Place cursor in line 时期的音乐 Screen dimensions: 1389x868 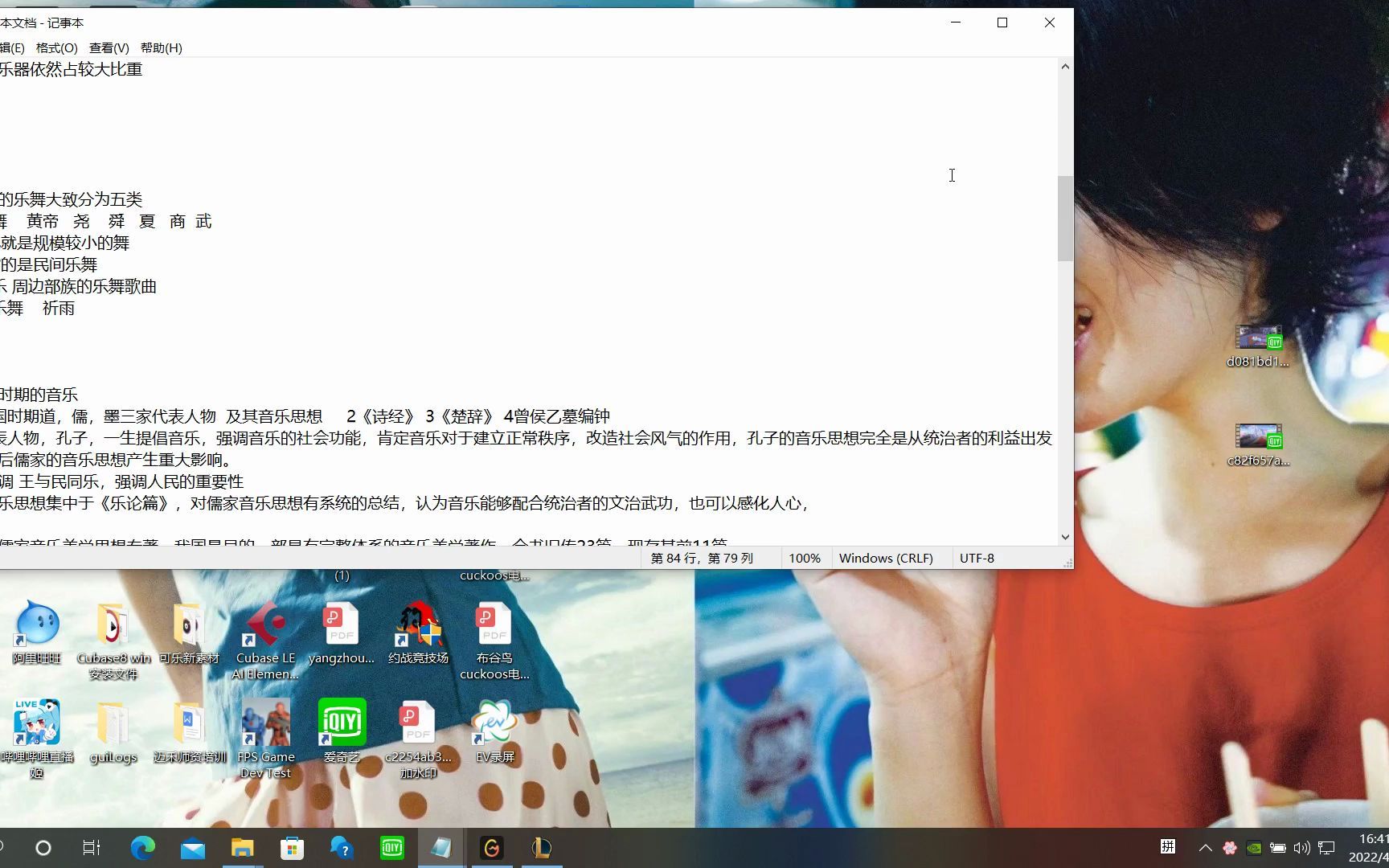[39, 395]
